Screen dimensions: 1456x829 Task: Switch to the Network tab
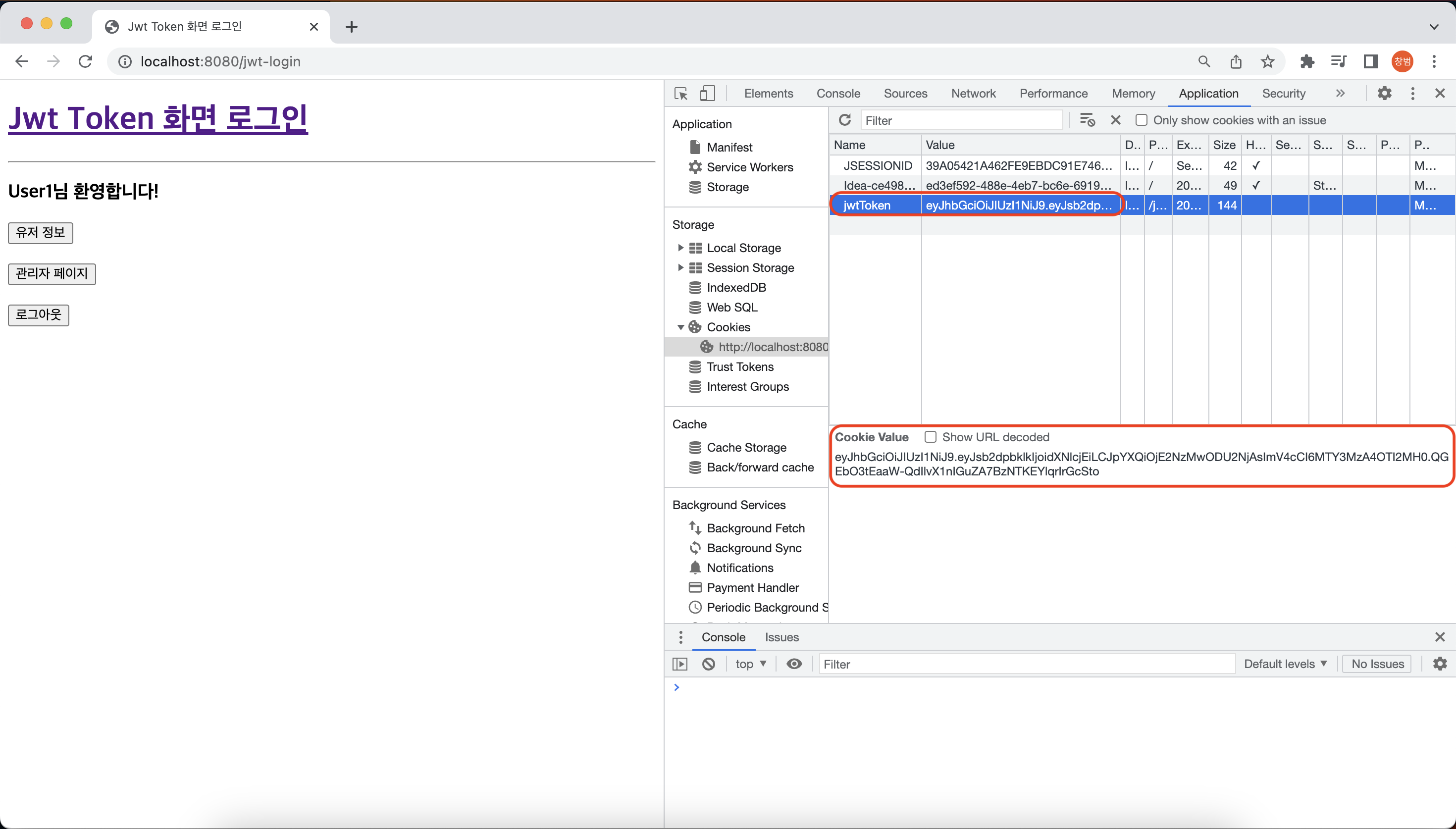tap(973, 94)
